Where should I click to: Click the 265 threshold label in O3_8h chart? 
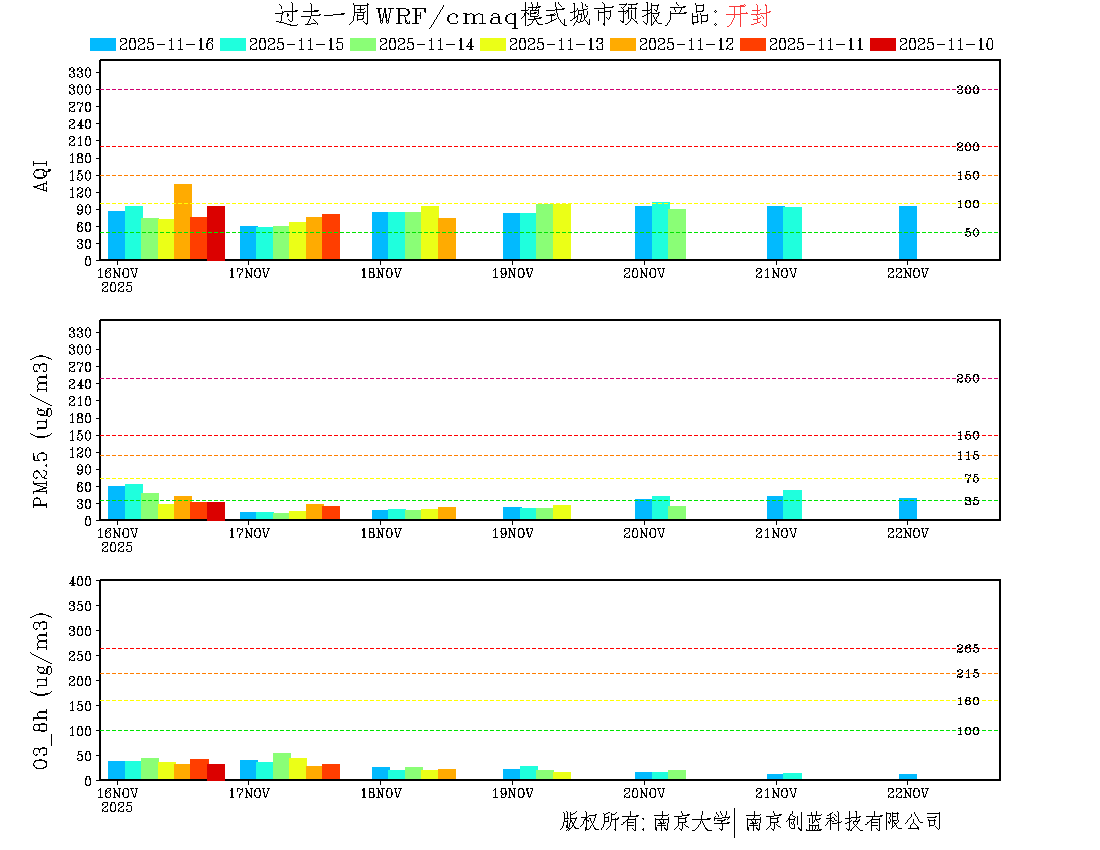pyautogui.click(x=967, y=648)
